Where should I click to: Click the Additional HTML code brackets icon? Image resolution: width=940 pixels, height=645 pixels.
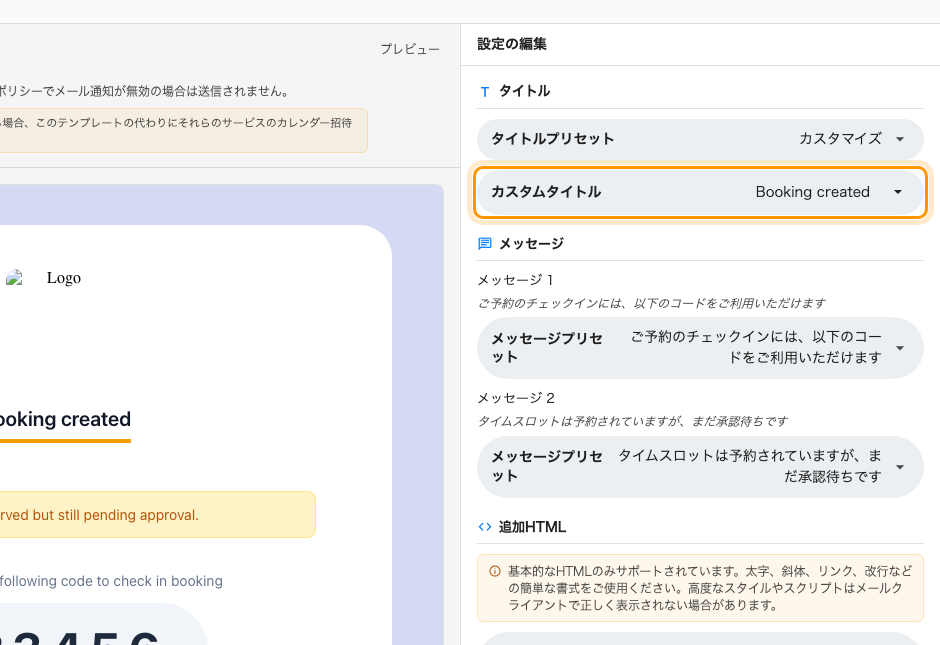tap(484, 527)
